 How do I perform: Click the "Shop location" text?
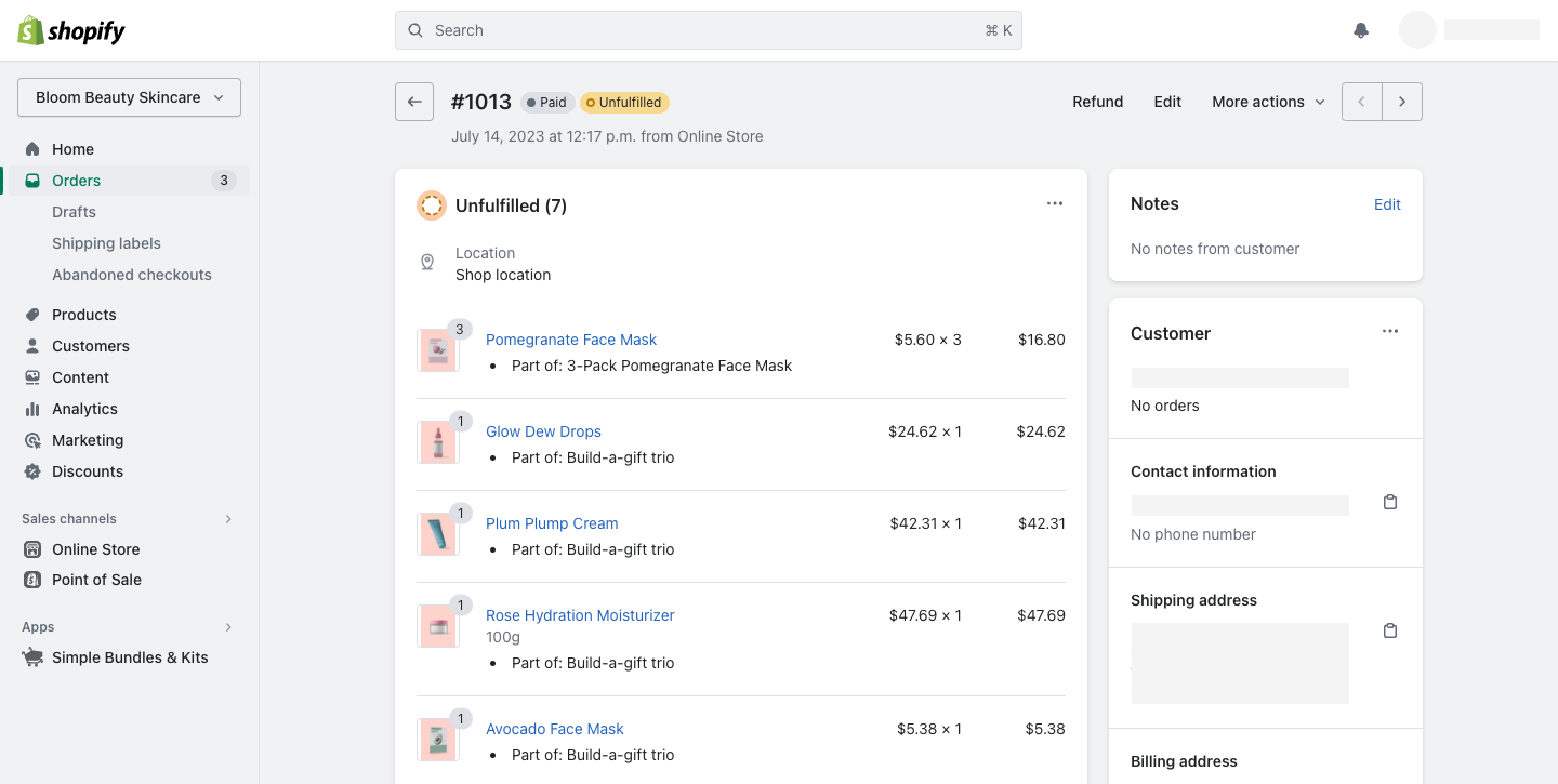[503, 275]
